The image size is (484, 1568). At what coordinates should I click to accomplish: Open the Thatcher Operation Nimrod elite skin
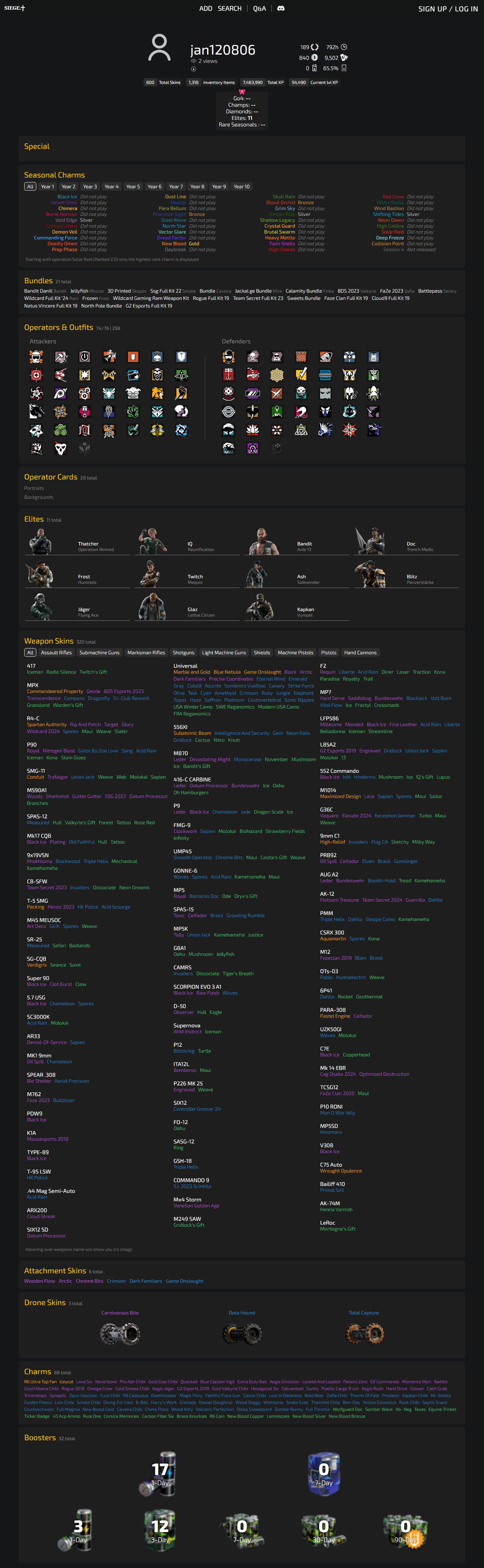[77, 541]
